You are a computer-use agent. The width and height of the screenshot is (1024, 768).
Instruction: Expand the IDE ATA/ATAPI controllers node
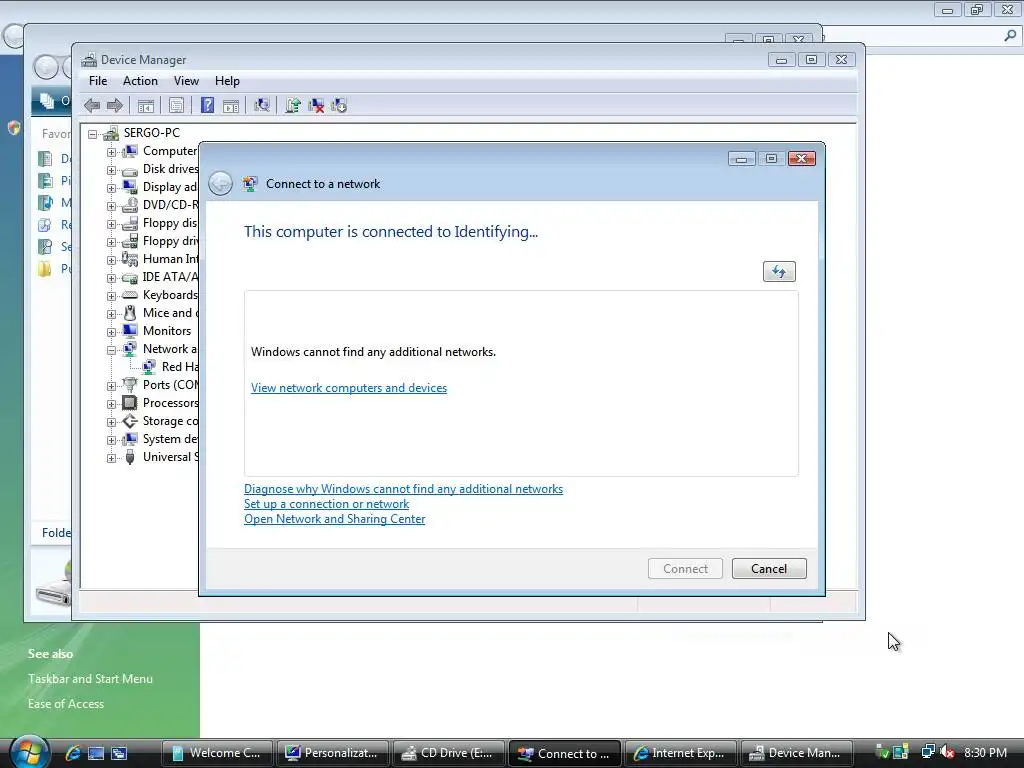(111, 278)
